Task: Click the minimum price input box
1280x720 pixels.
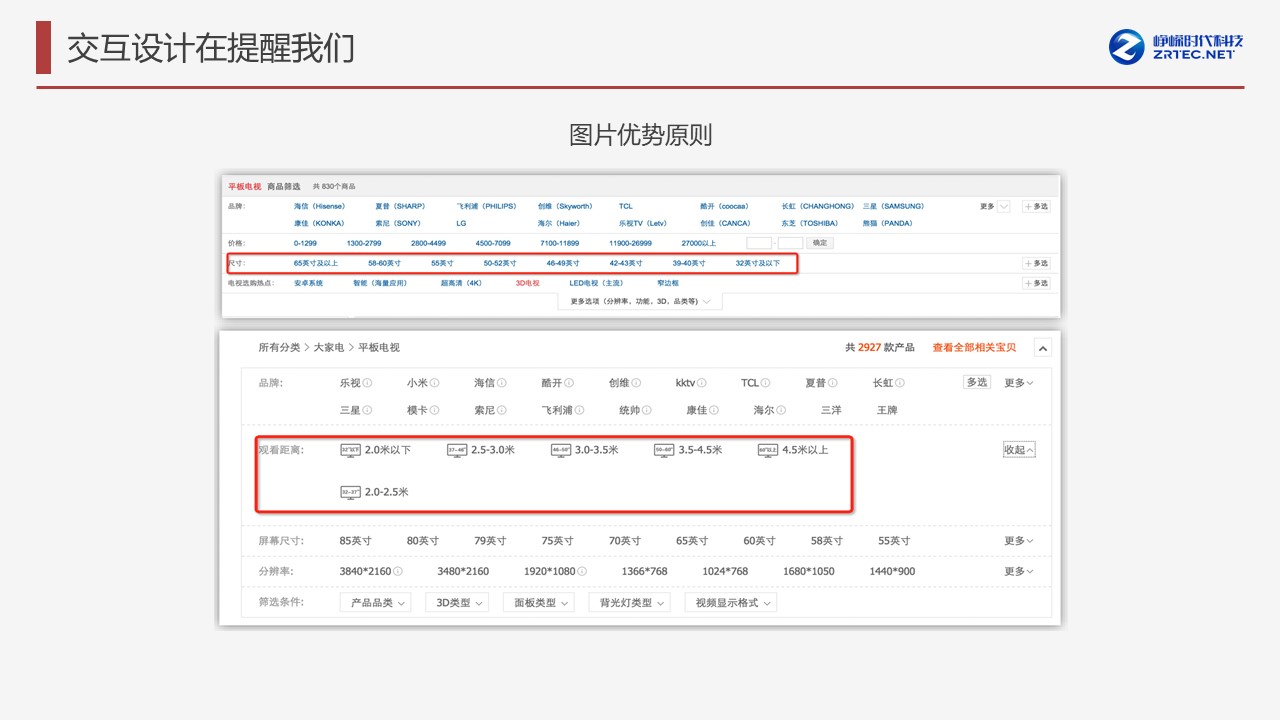Action: [x=759, y=243]
